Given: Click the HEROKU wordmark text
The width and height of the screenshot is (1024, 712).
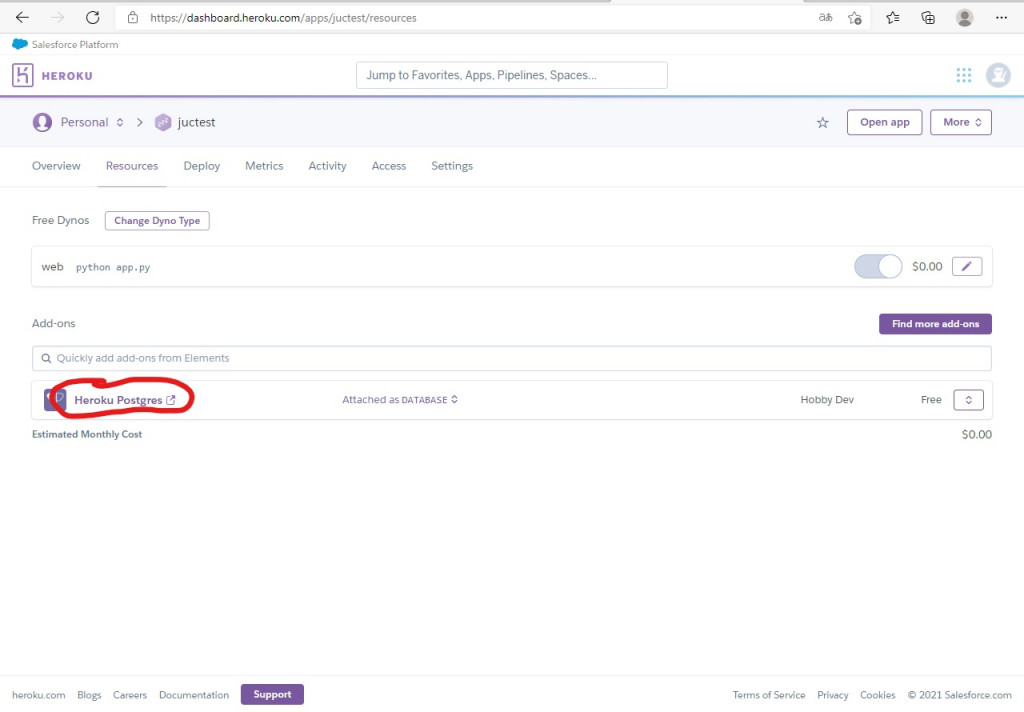Looking at the screenshot, I should tap(67, 76).
